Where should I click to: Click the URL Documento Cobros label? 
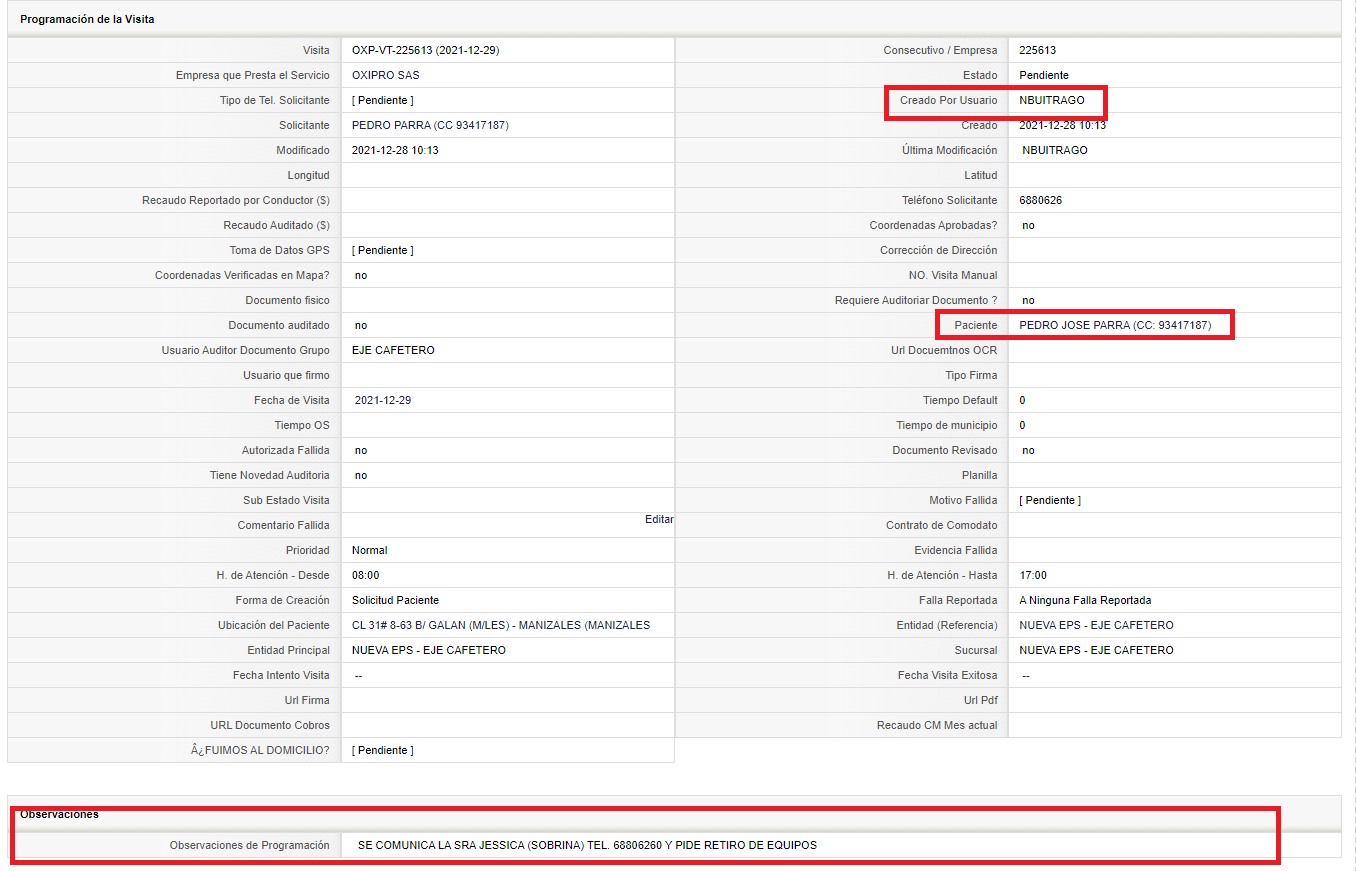click(x=270, y=725)
